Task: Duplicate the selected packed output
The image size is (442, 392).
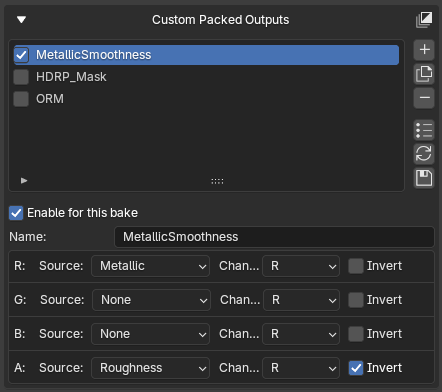Action: point(424,74)
